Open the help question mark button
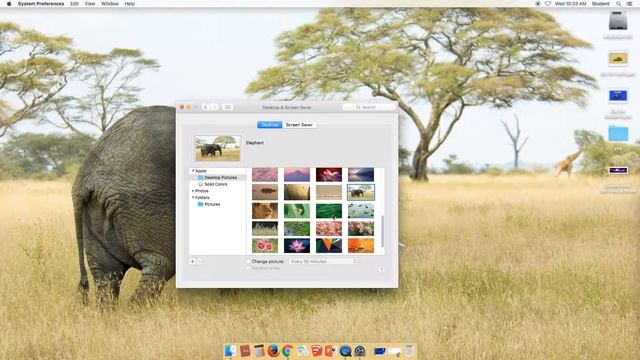This screenshot has width=640, height=360. (x=381, y=269)
